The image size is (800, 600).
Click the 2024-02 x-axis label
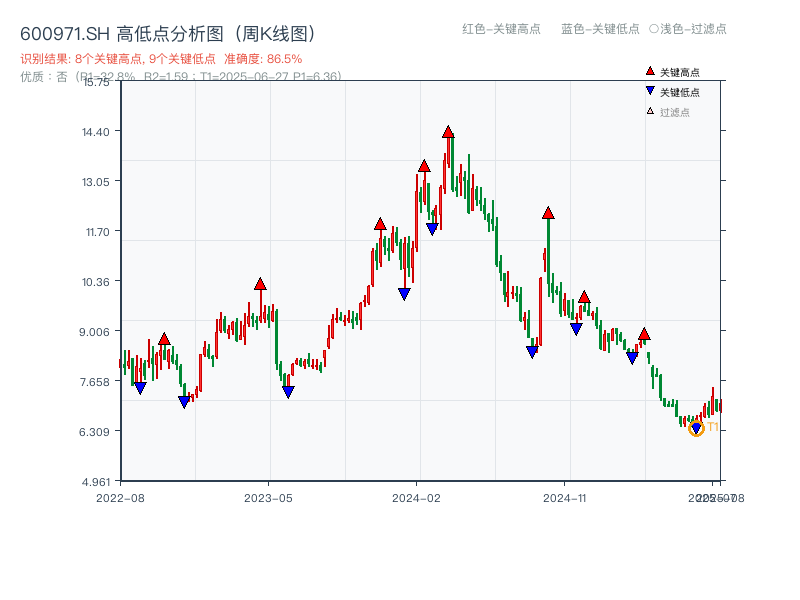click(416, 498)
